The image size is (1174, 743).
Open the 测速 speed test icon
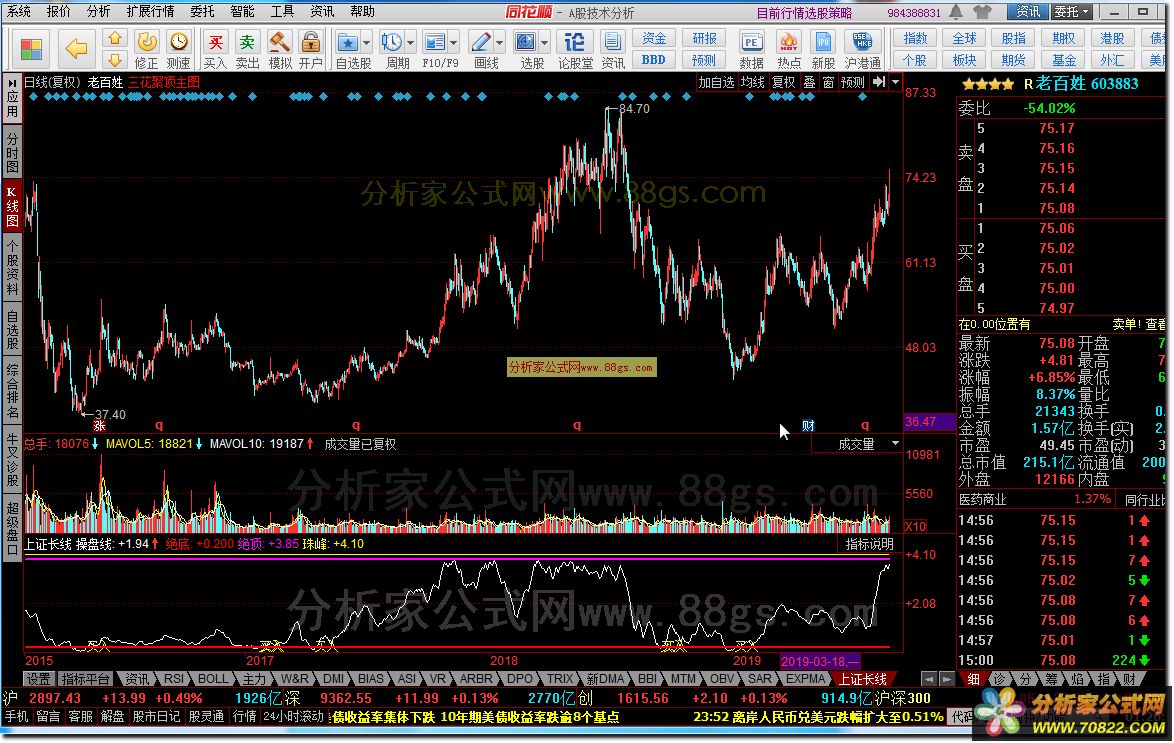[x=178, y=49]
